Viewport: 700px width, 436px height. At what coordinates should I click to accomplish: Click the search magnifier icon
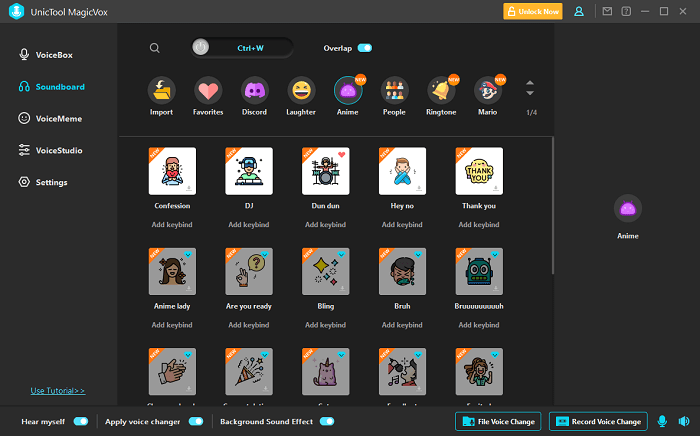(x=154, y=48)
